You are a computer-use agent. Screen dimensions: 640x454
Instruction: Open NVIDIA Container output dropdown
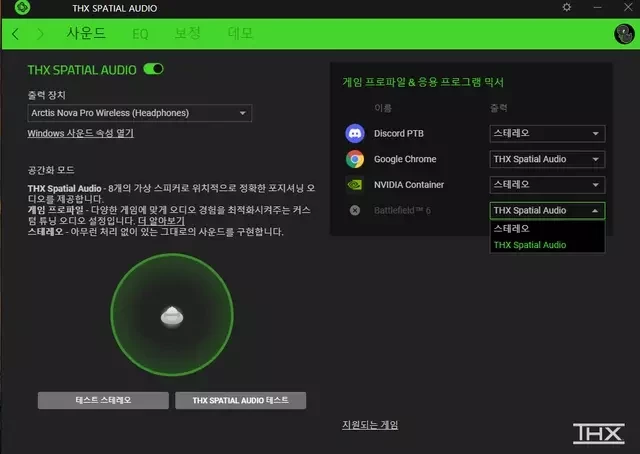pyautogui.click(x=547, y=185)
